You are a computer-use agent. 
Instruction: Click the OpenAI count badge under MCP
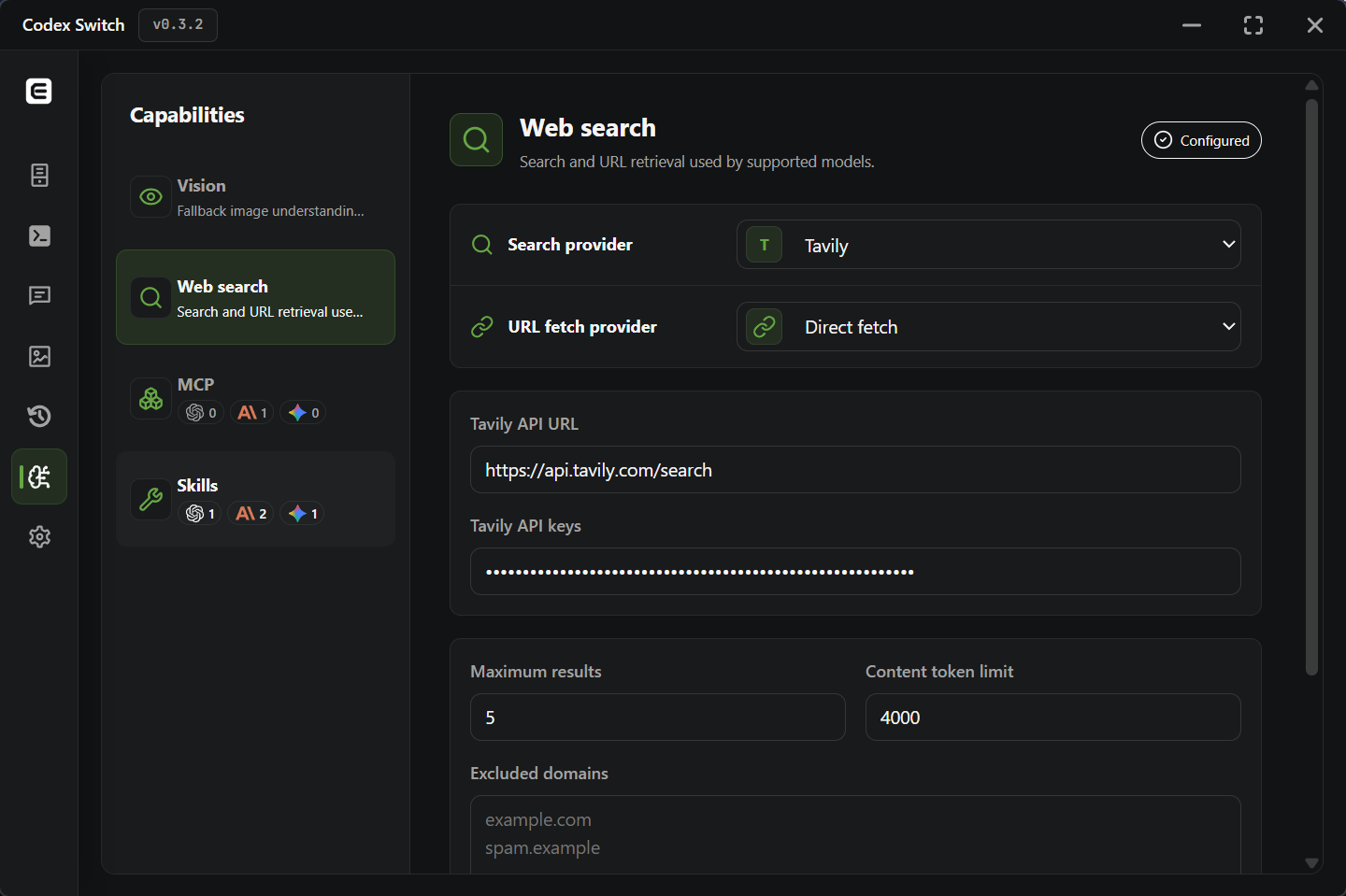pyautogui.click(x=201, y=412)
